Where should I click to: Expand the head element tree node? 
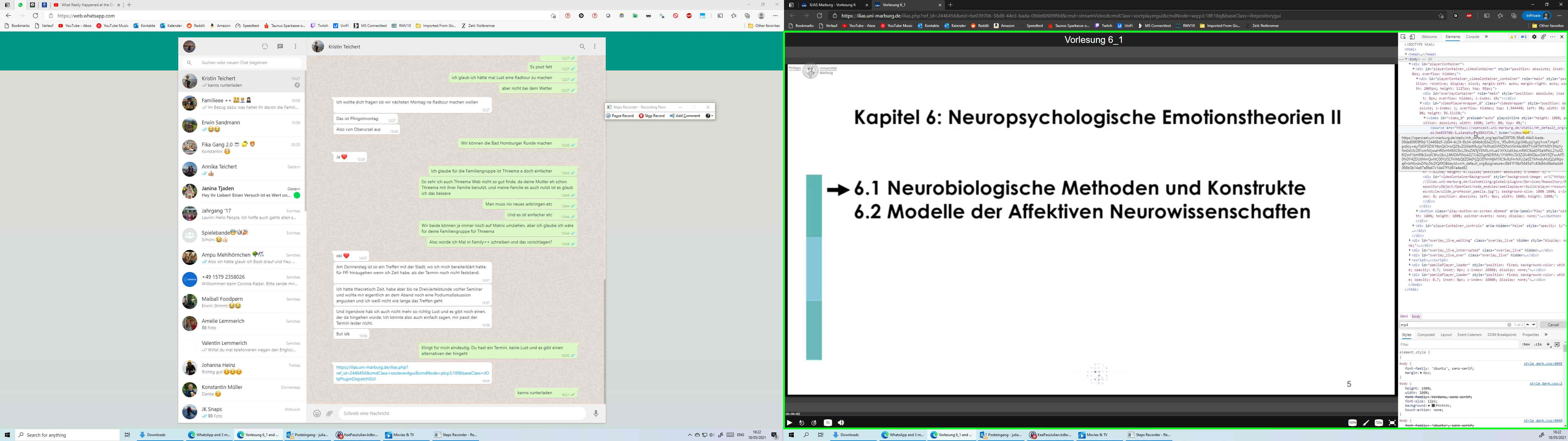[1406, 54]
